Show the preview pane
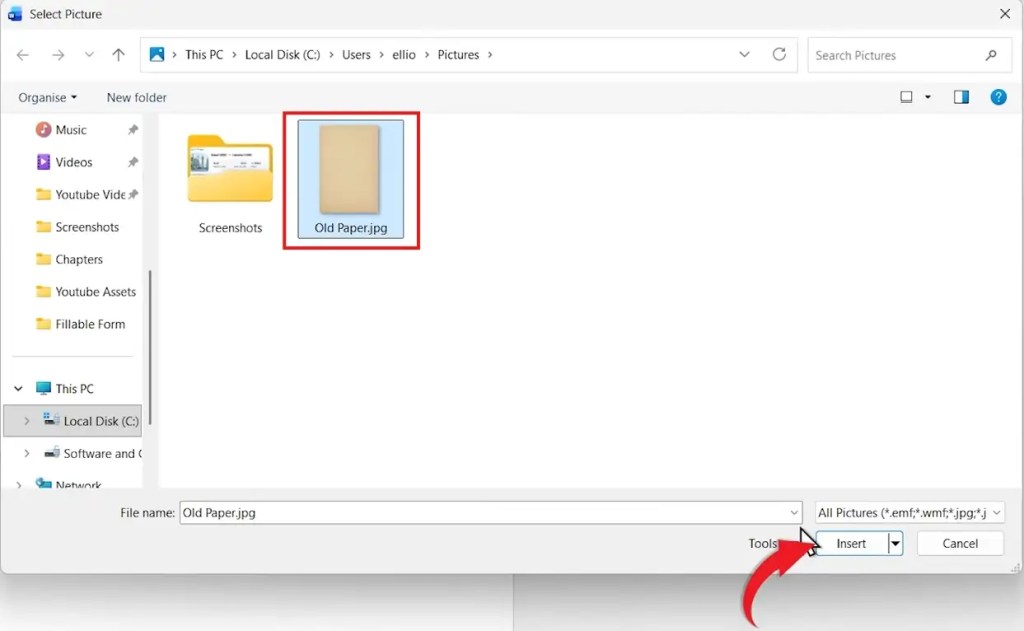 961,96
